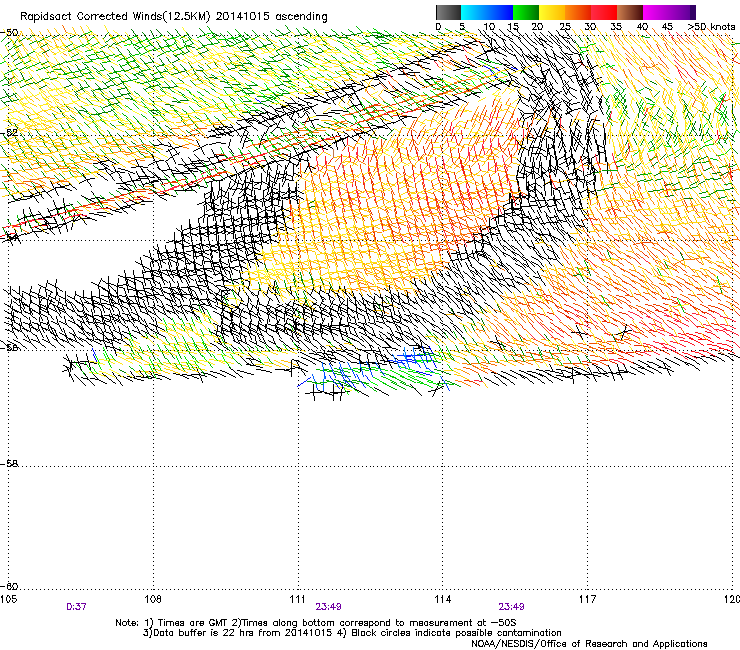Click the purple swath time '0:37'

76,607
